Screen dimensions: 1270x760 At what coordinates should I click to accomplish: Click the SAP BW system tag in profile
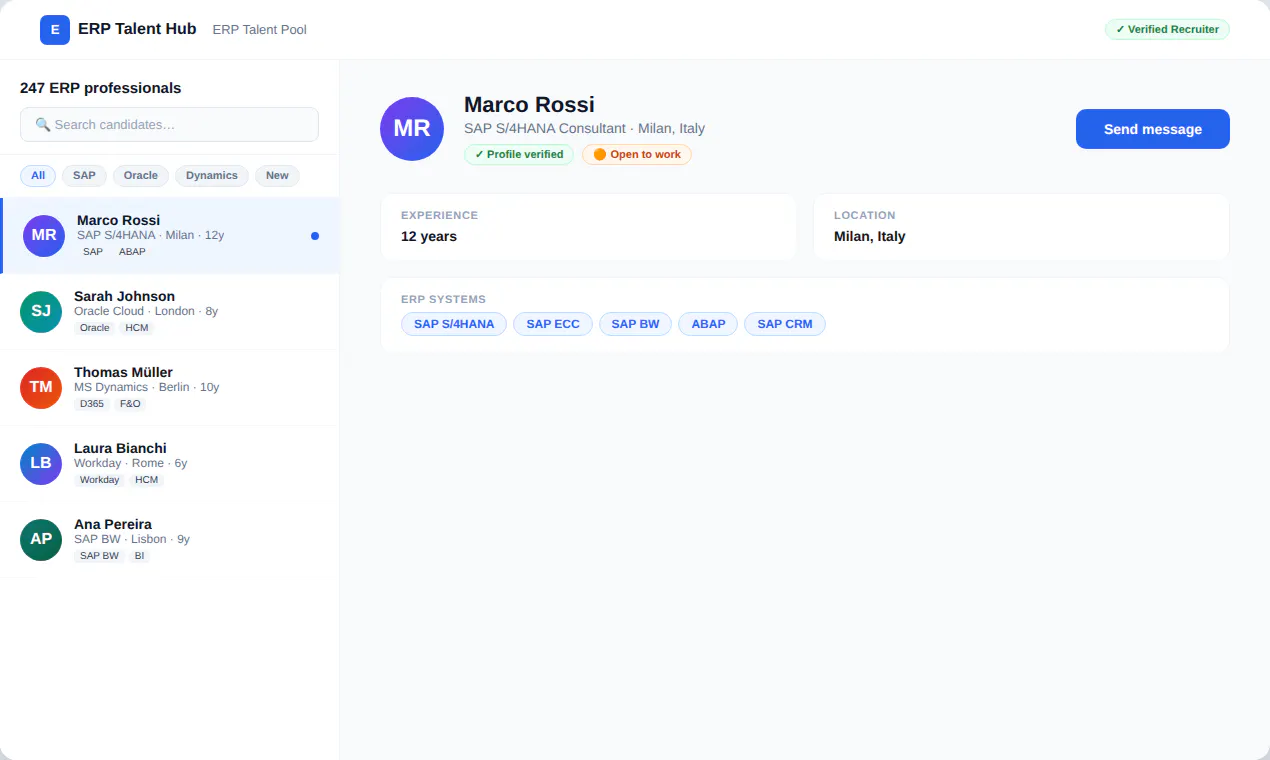(635, 324)
